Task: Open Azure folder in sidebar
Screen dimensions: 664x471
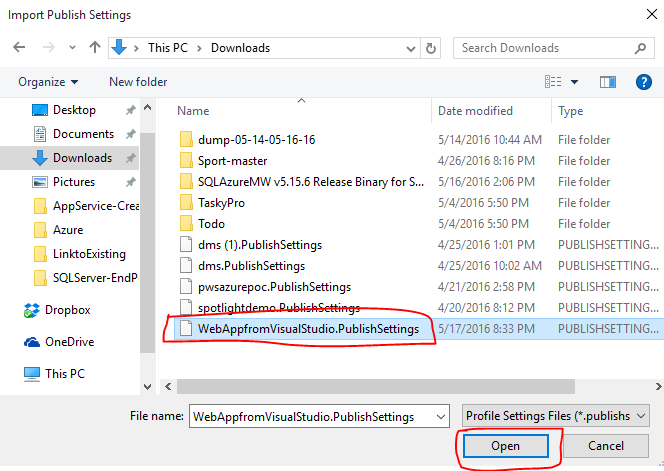Action: pyautogui.click(x=69, y=230)
